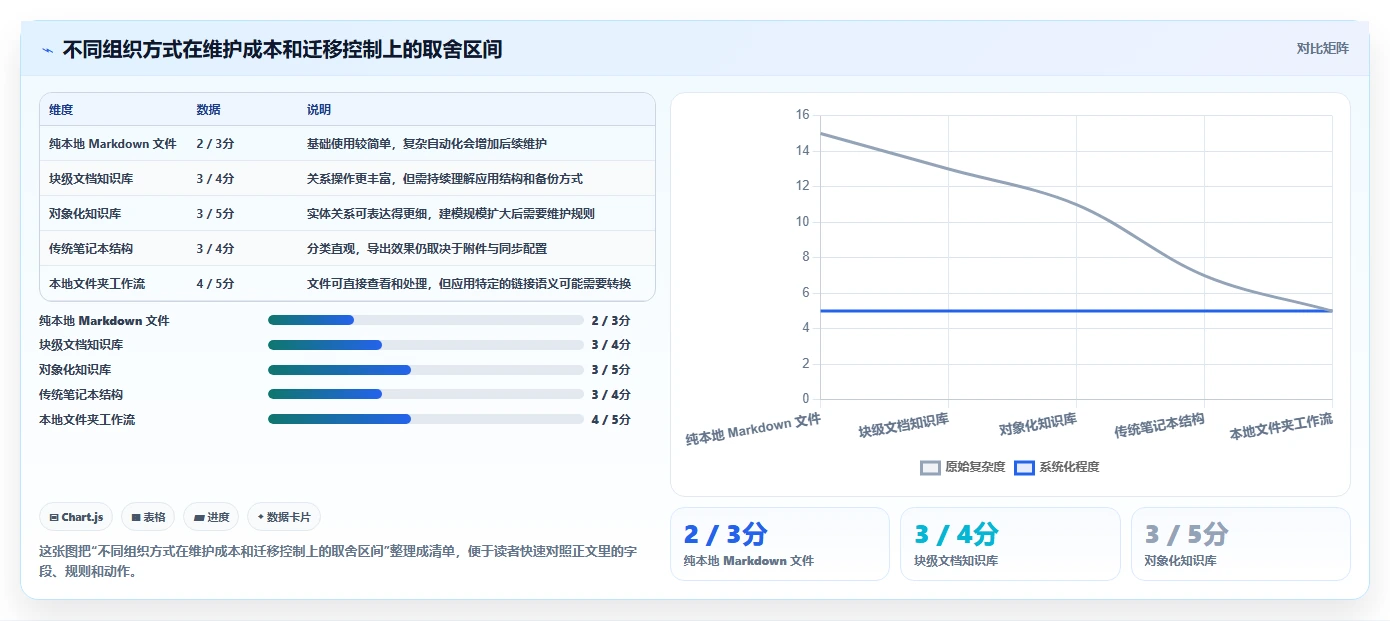Click the 系统化程度 legend color box
Viewport: 1390px width, 621px height.
pos(1025,467)
